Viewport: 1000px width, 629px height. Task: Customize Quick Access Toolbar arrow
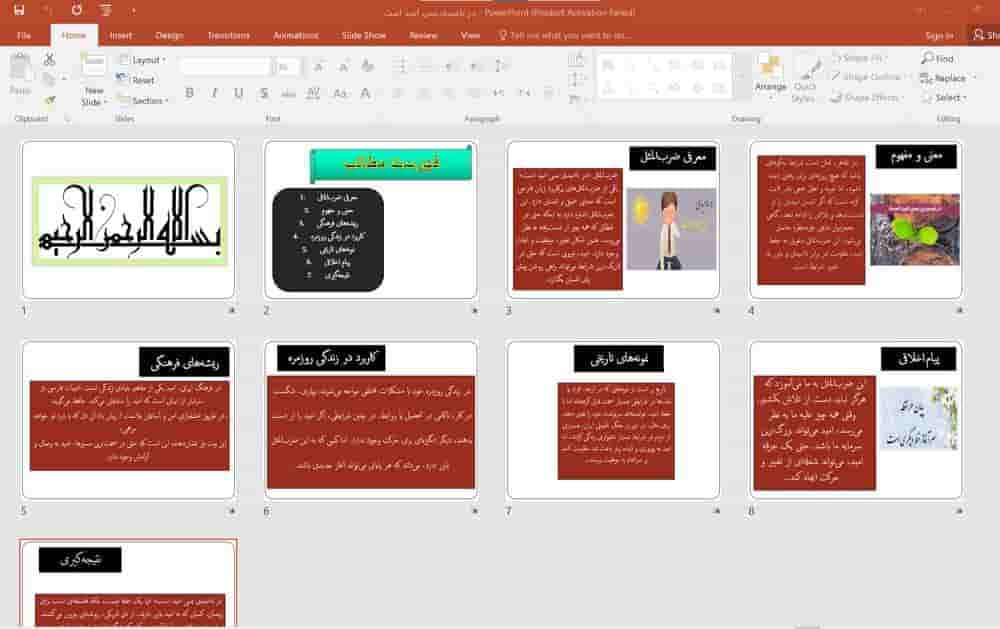pos(133,10)
